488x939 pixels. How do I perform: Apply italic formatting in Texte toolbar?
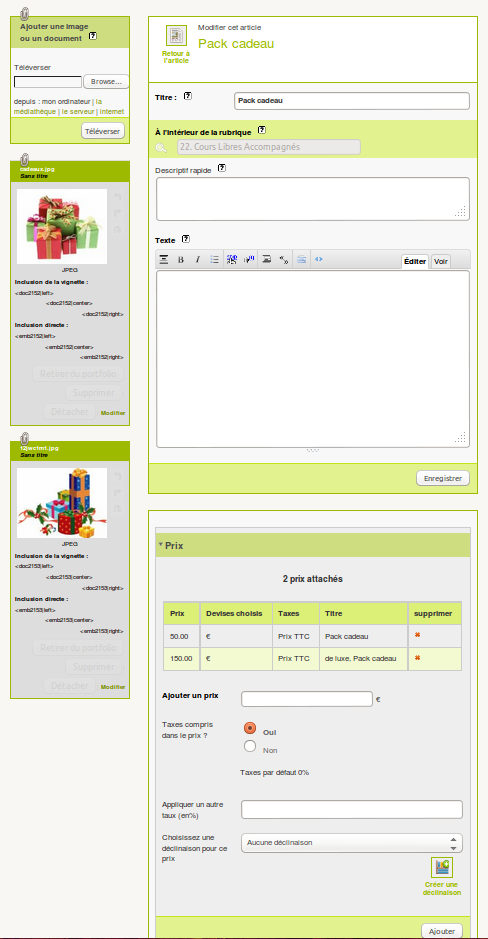pyautogui.click(x=197, y=259)
